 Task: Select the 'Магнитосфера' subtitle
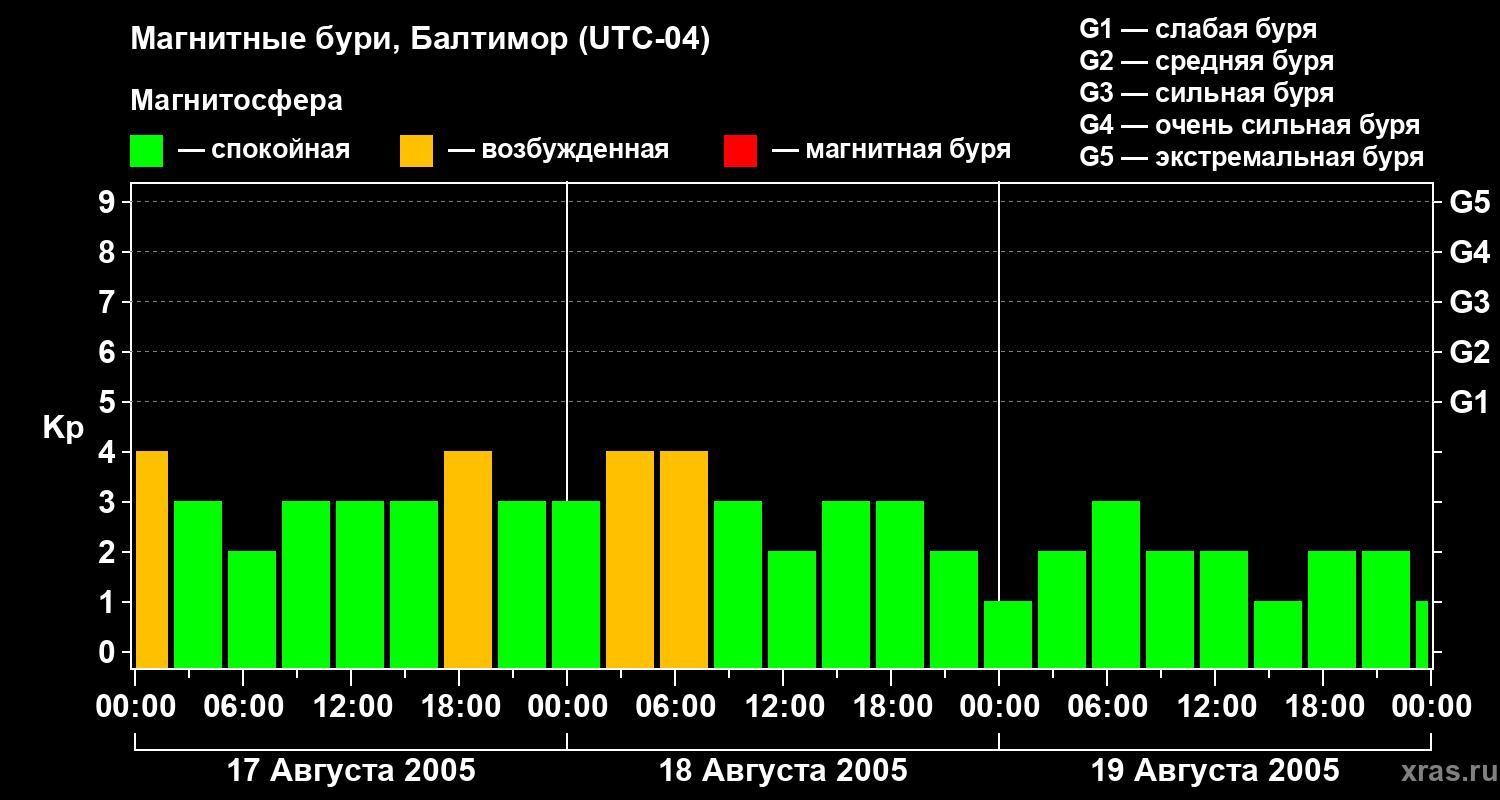coord(236,101)
